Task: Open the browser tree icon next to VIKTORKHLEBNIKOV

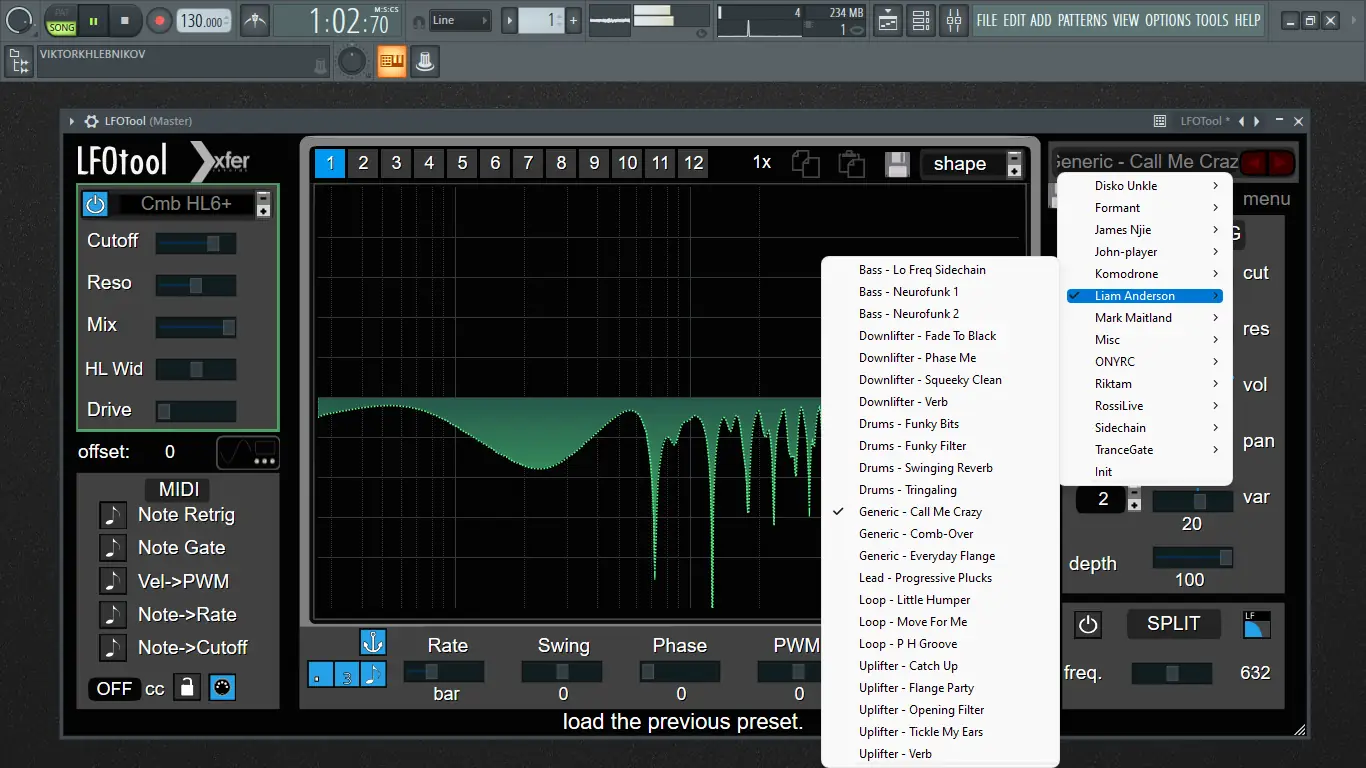Action: (18, 62)
